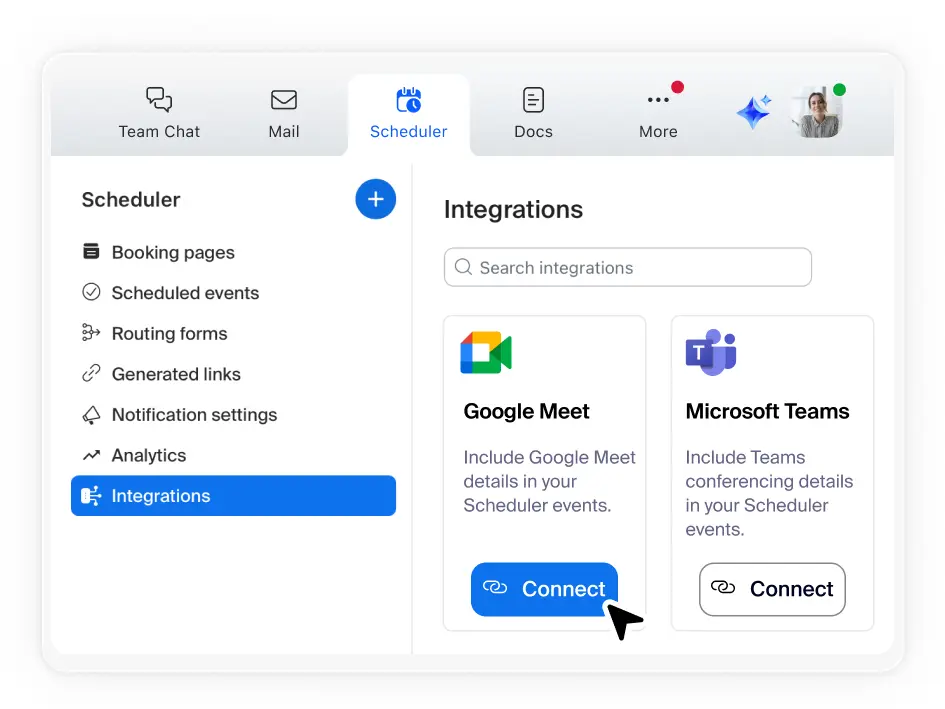
Task: Open Booking pages in sidebar
Action: (x=173, y=252)
